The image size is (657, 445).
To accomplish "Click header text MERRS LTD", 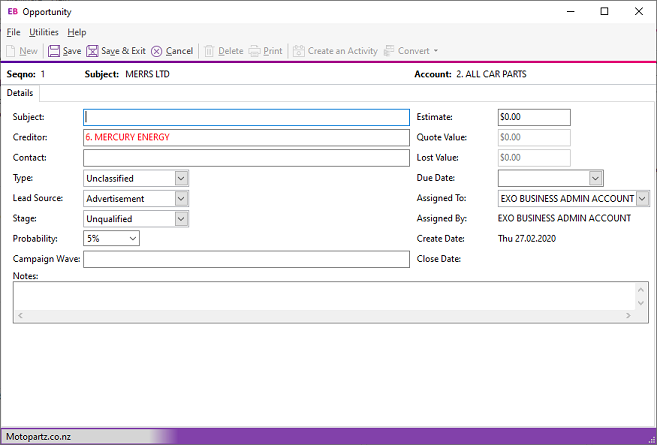I will click(147, 74).
